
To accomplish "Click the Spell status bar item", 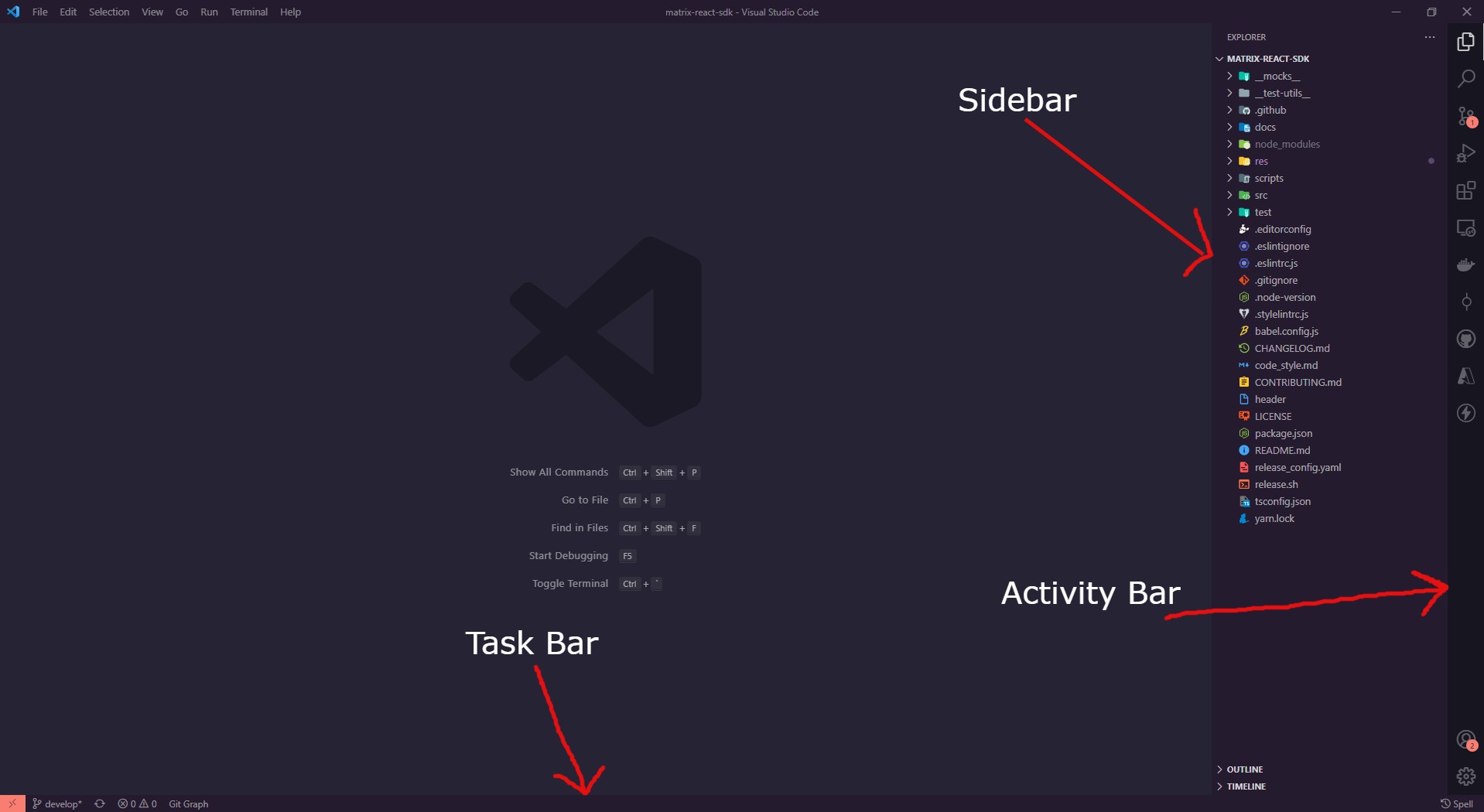I will point(1456,803).
